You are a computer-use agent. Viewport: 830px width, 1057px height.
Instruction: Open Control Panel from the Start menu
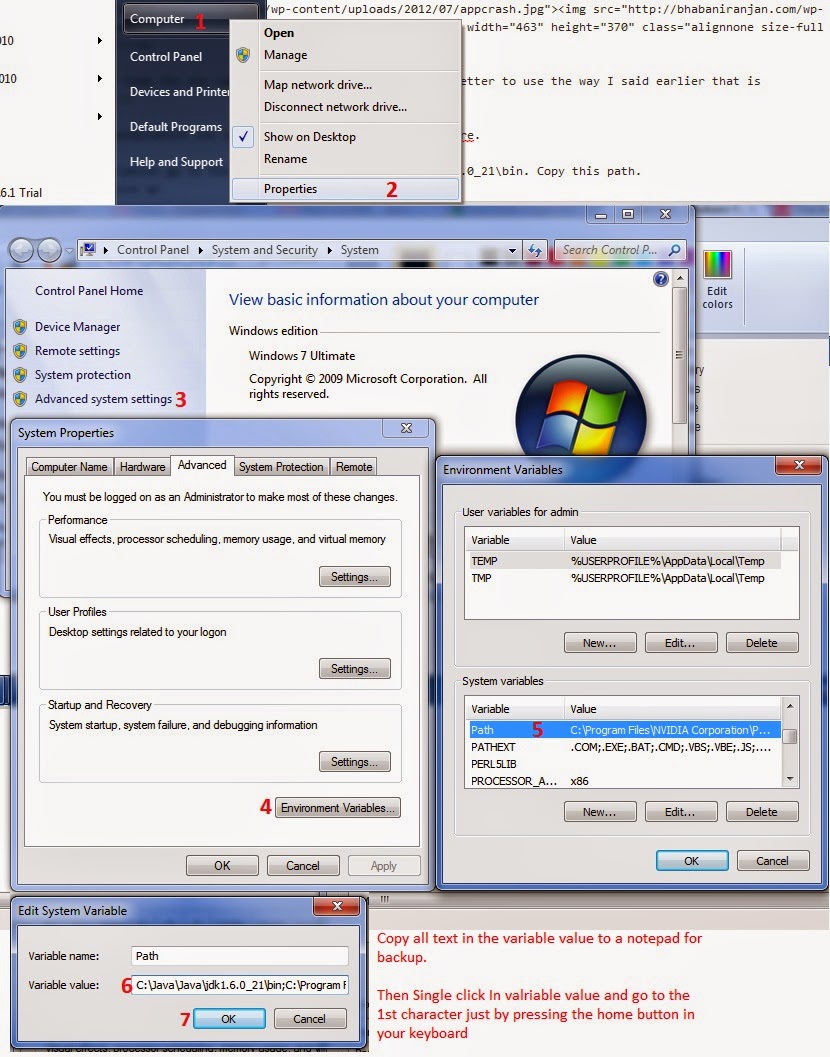166,57
